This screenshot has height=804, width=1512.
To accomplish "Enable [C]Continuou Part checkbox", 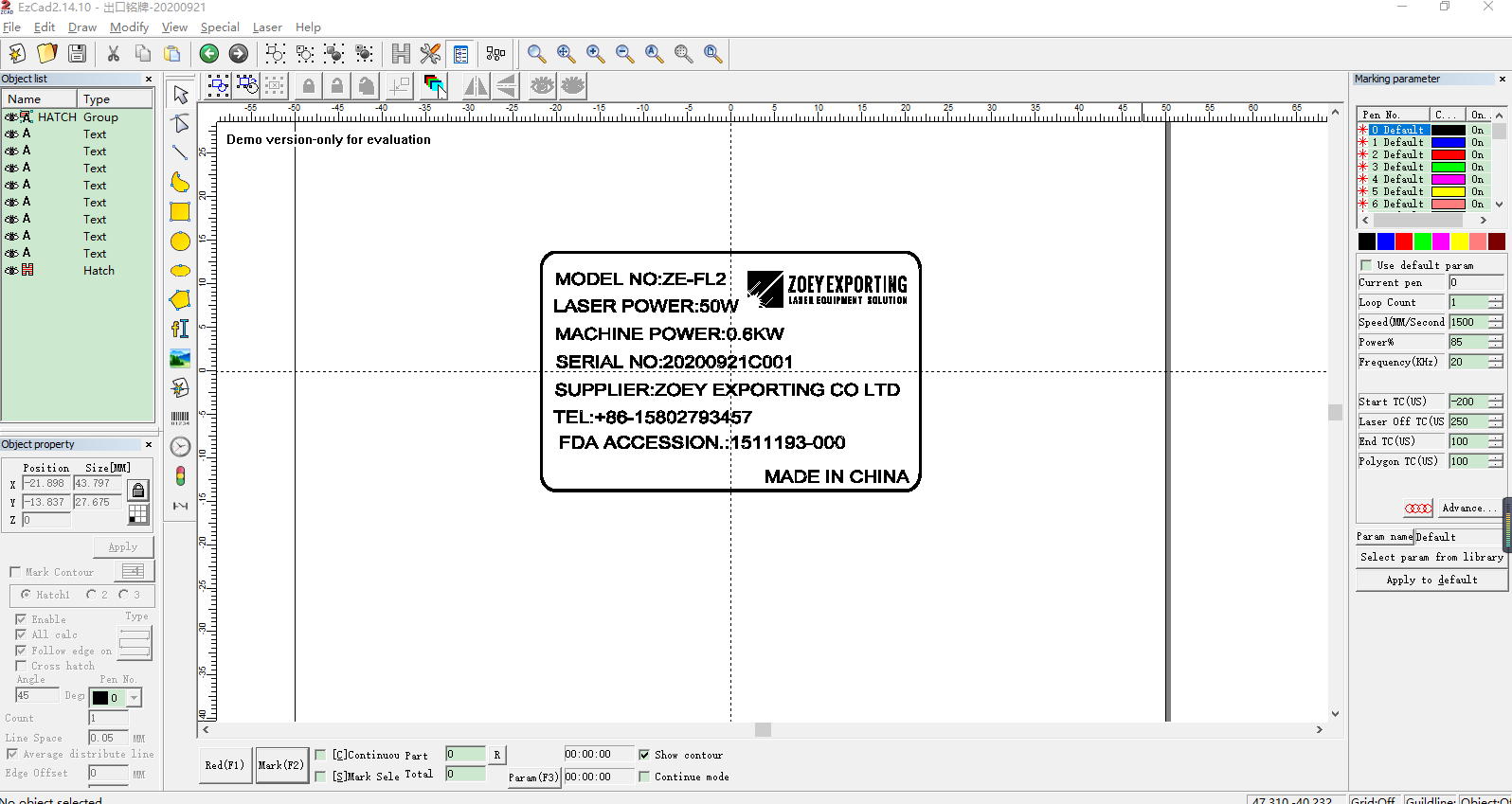I will pos(320,755).
